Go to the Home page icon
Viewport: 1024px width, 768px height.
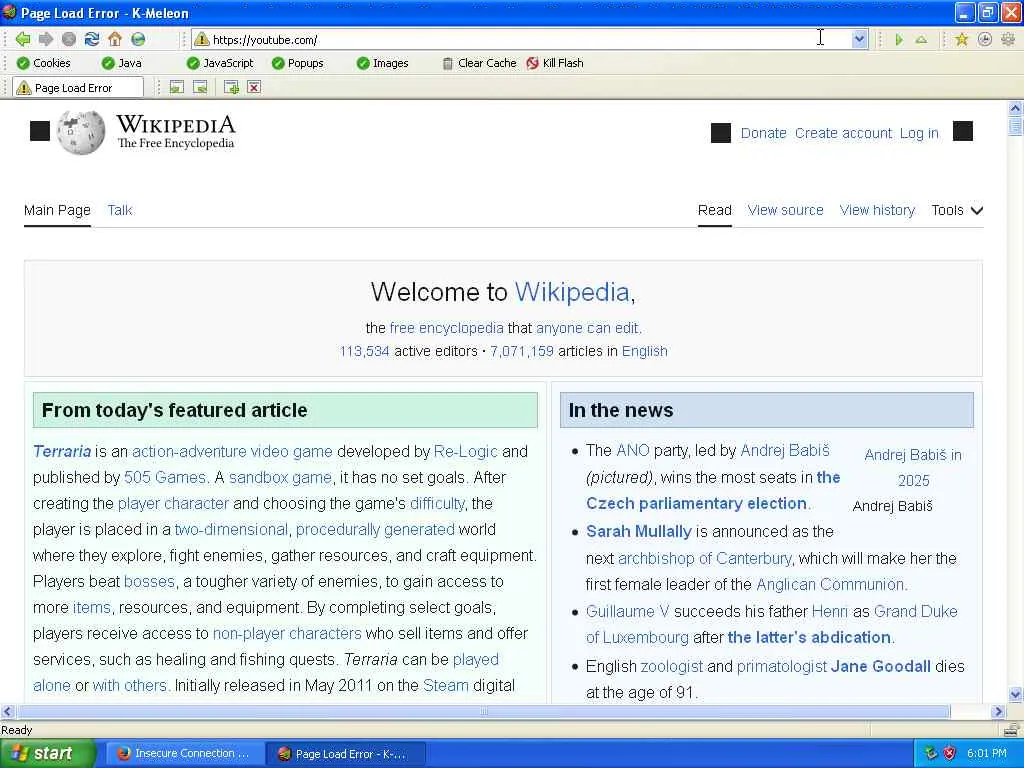115,39
